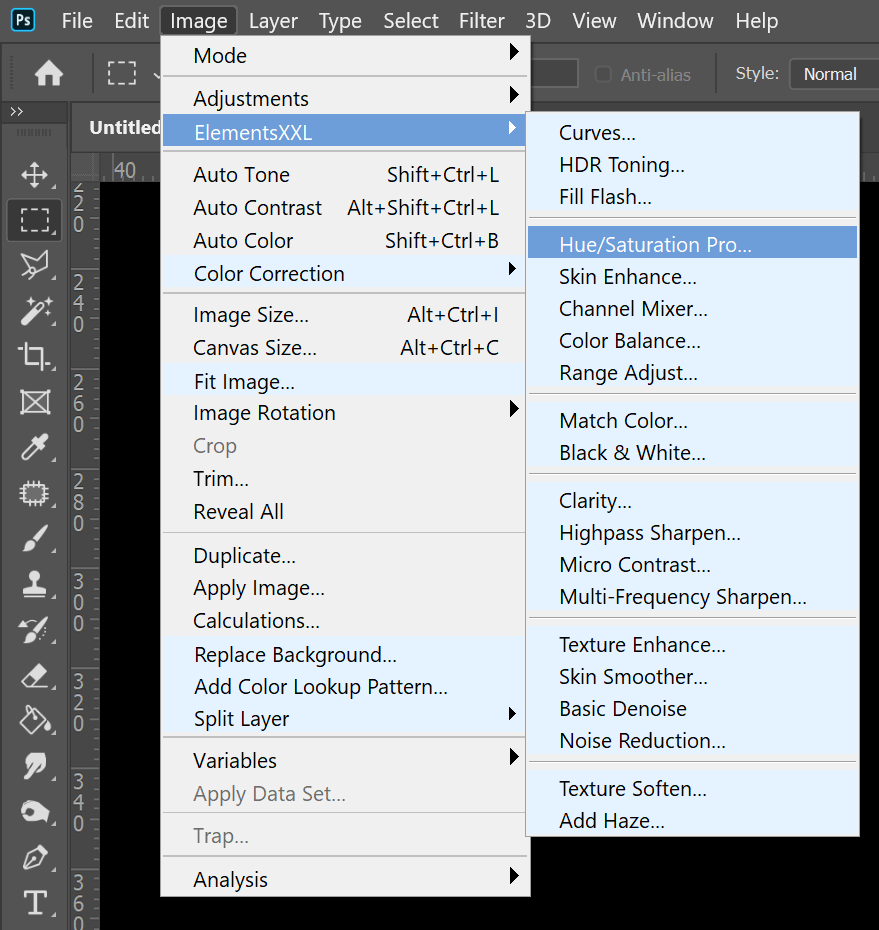Image resolution: width=879 pixels, height=930 pixels.
Task: Expand the toolbar using double-arrow handle
Action: (x=16, y=111)
